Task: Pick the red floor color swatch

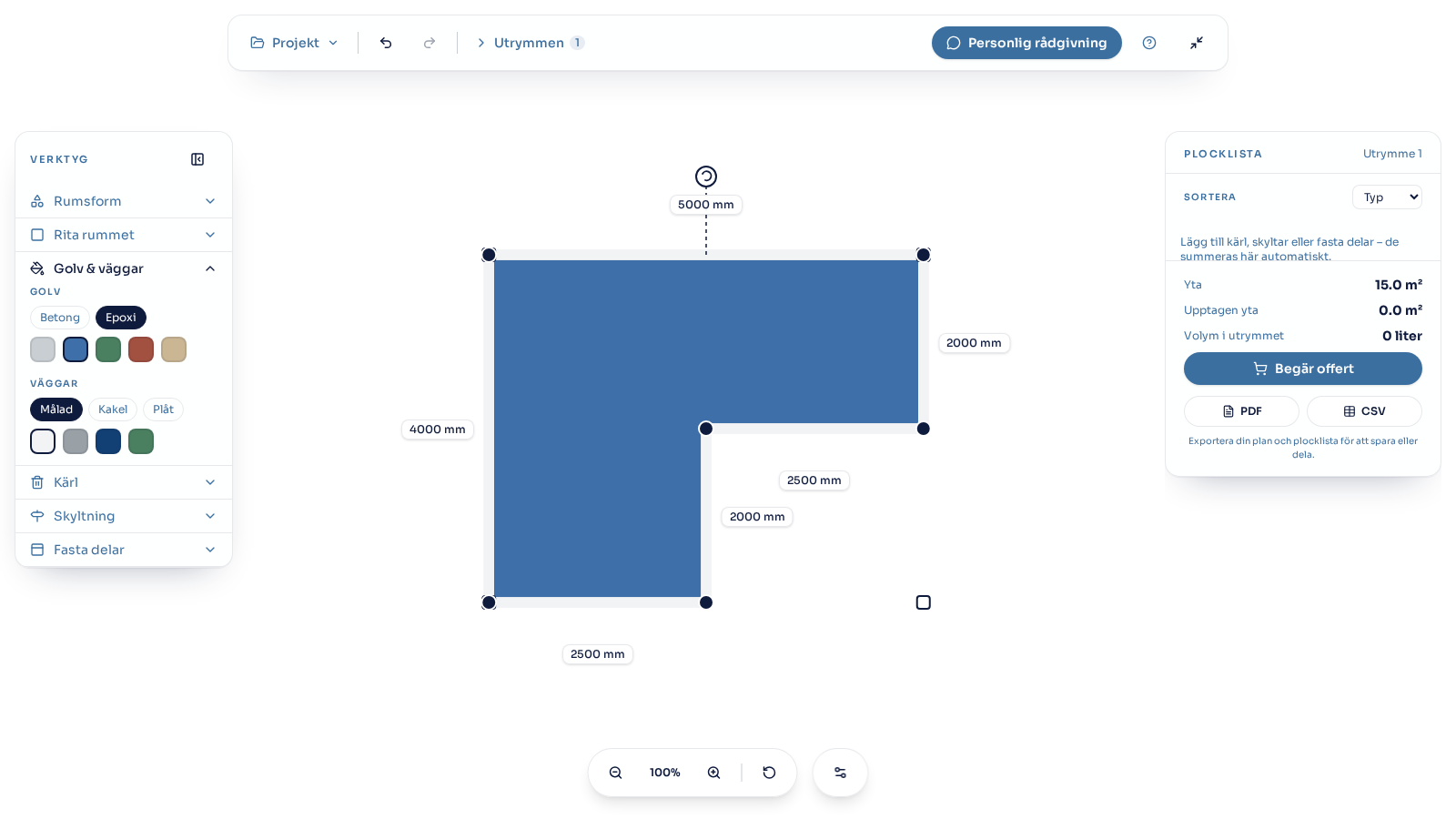Action: click(x=141, y=349)
